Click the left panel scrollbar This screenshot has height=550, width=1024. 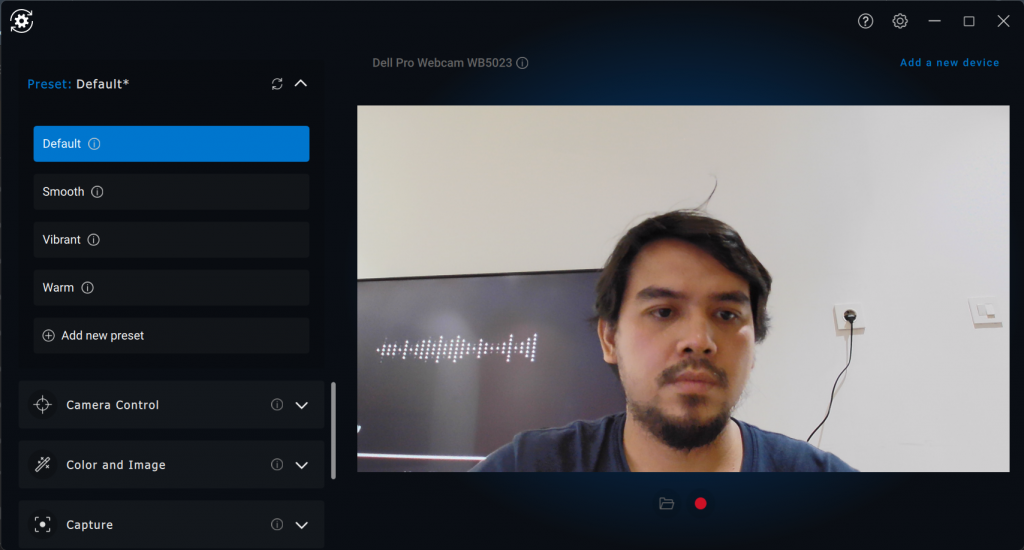[x=334, y=431]
